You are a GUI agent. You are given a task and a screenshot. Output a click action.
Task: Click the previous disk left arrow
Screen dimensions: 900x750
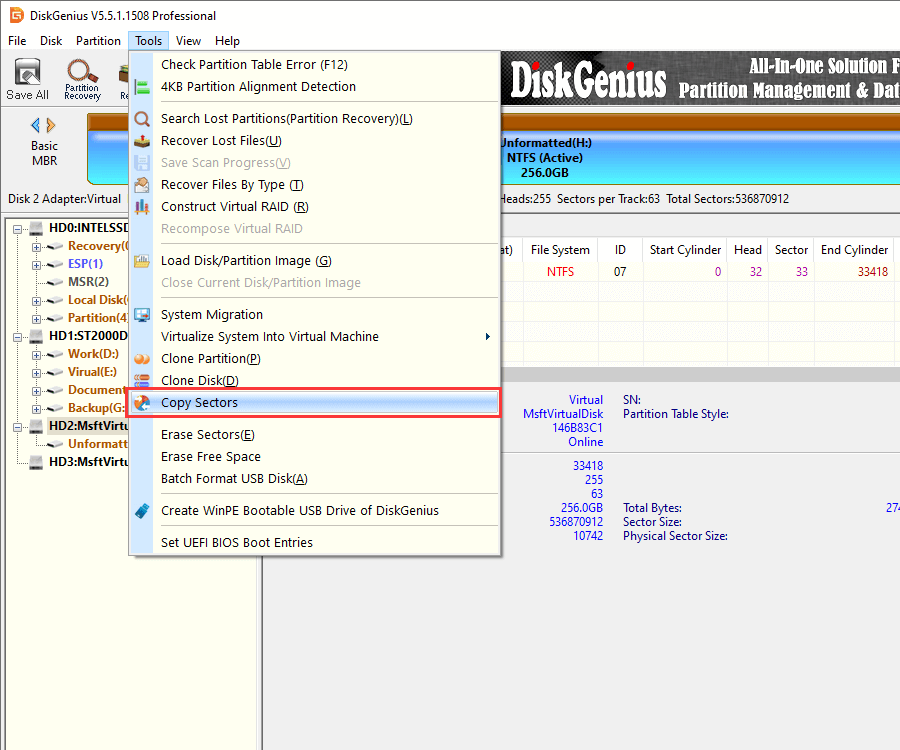[x=36, y=125]
